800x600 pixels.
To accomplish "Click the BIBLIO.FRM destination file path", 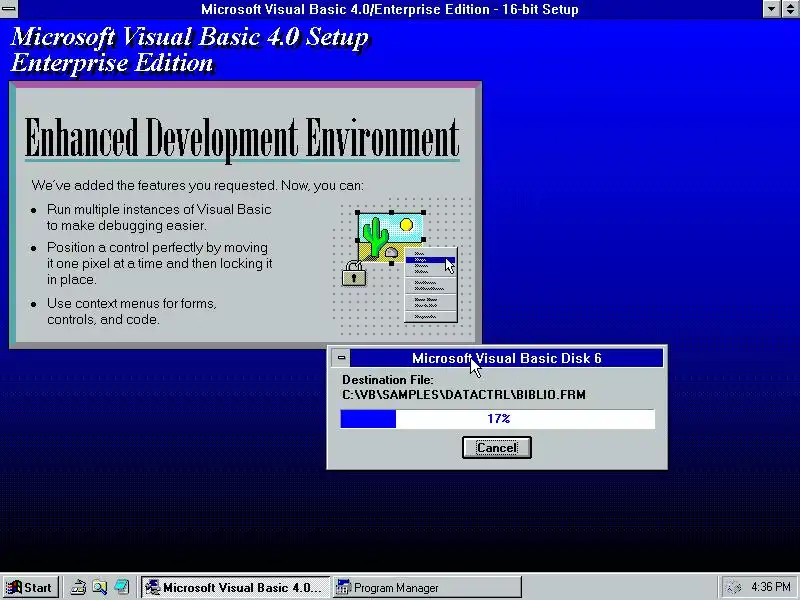I will 464,394.
